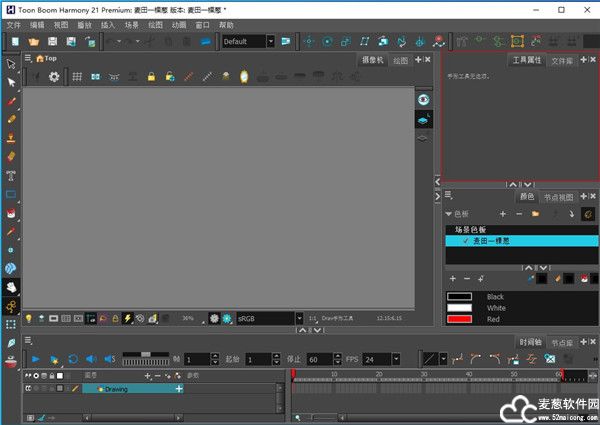Select the Brush tool in left toolbar
Screen dimensions: 600x425
coord(11,101)
